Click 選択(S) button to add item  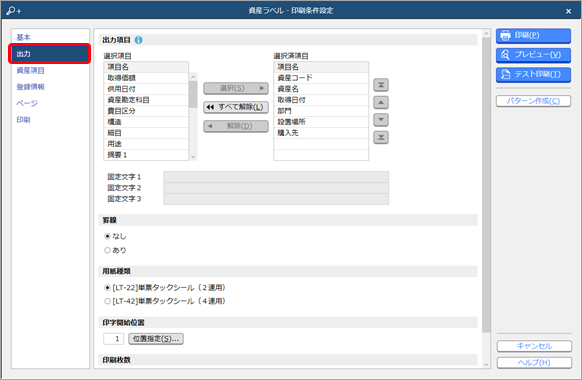pyautogui.click(x=236, y=88)
